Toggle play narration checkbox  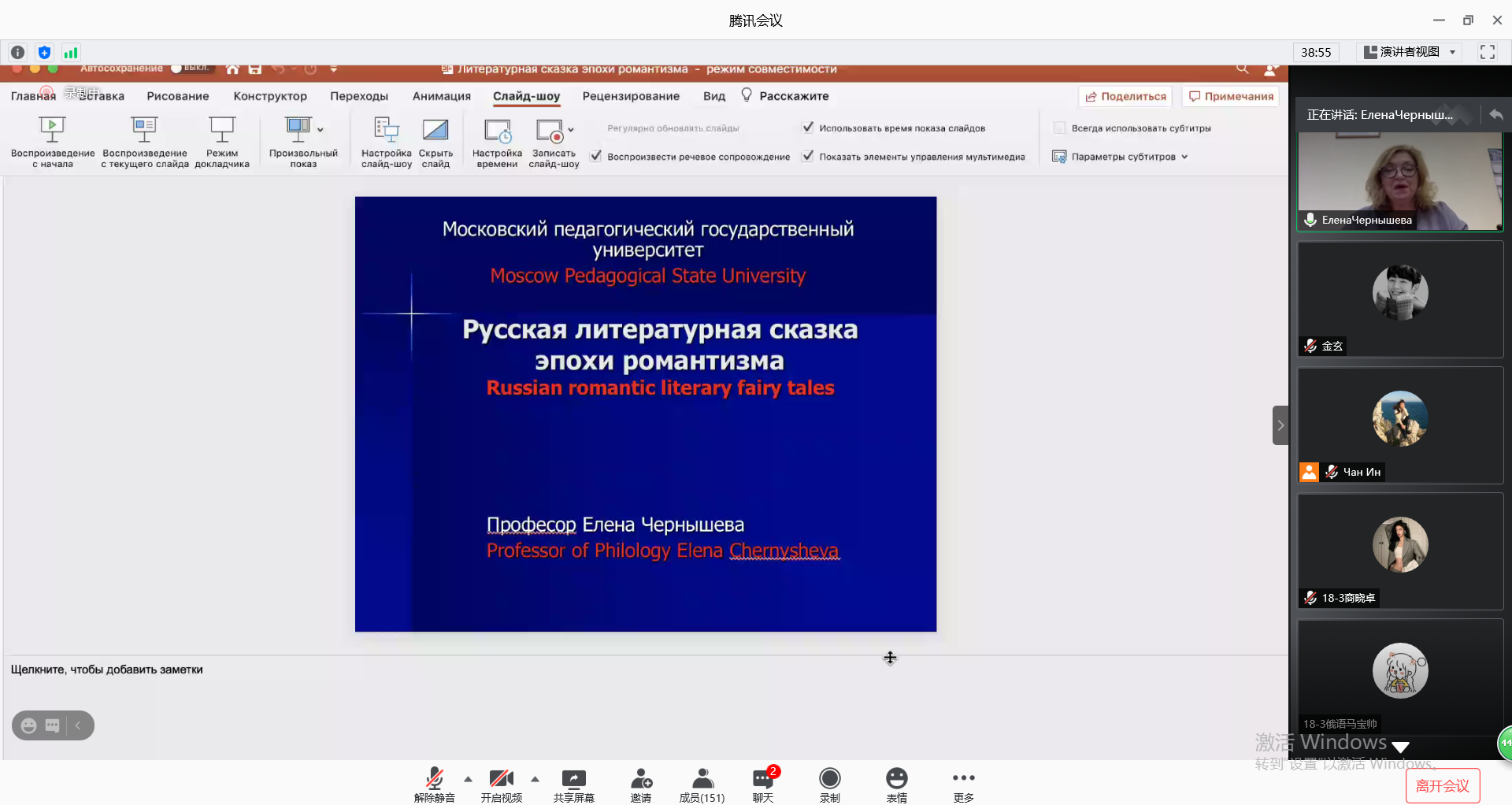coord(596,156)
